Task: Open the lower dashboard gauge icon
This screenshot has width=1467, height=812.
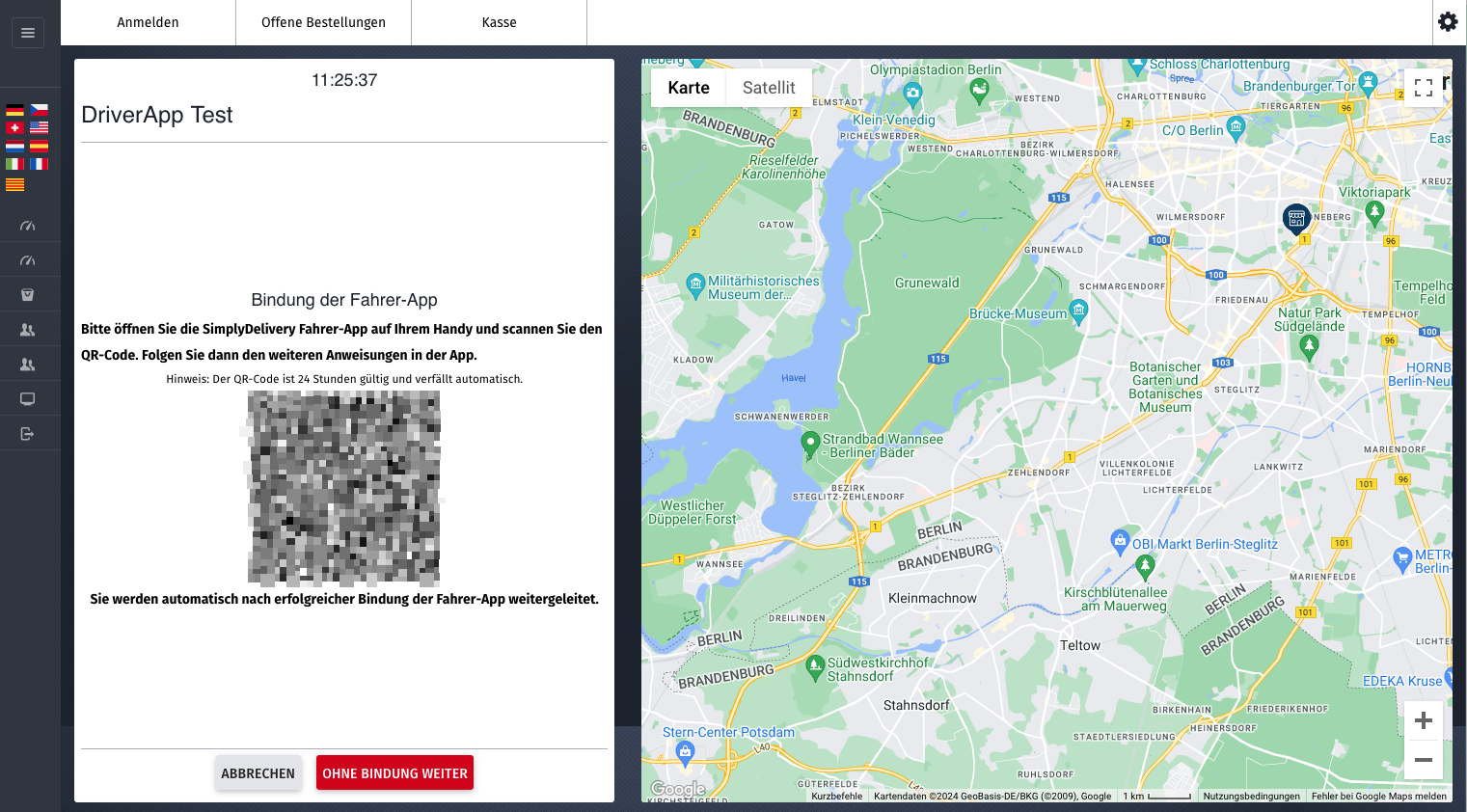Action: tap(28, 260)
